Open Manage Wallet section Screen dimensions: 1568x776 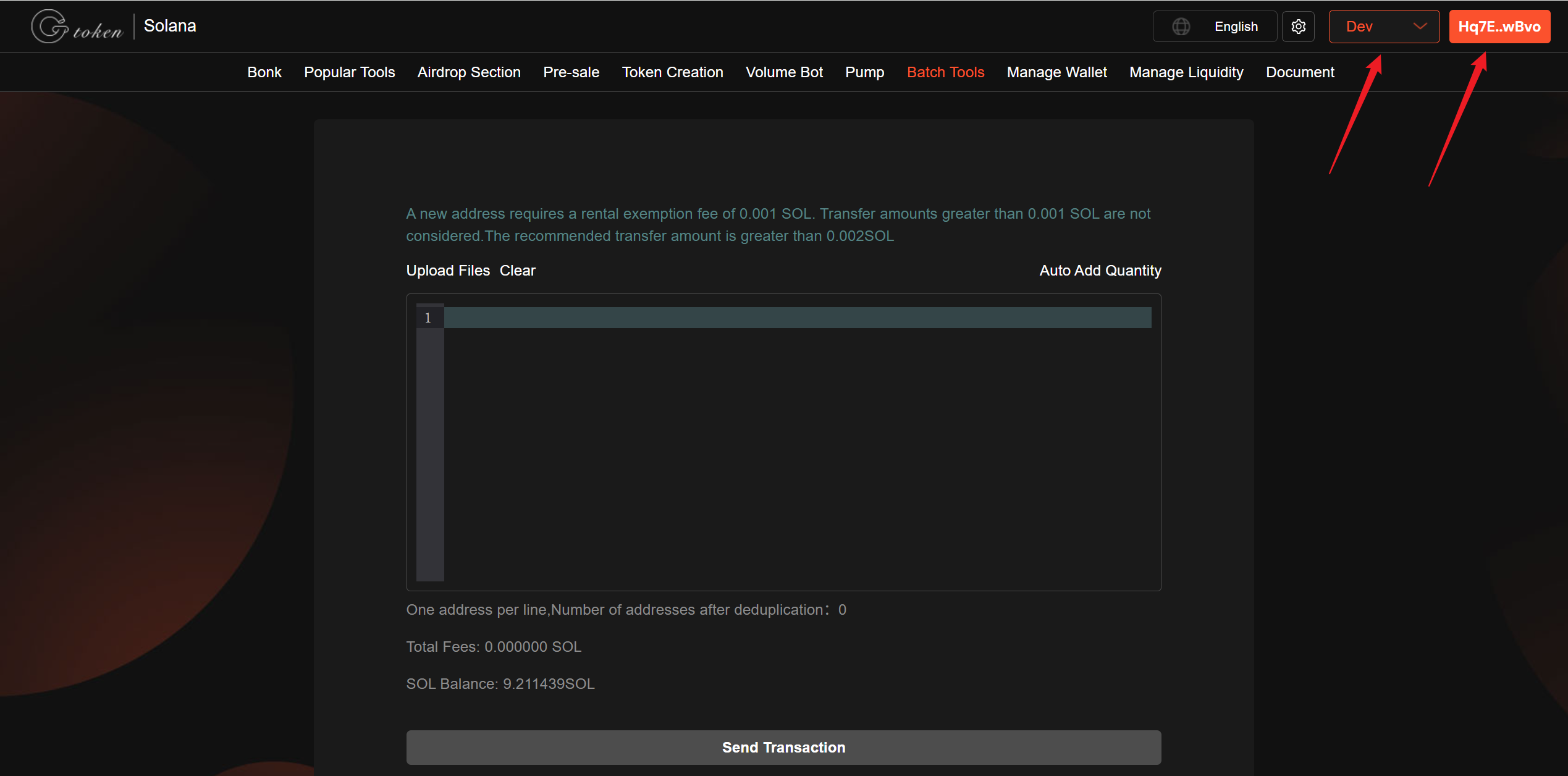(1056, 72)
